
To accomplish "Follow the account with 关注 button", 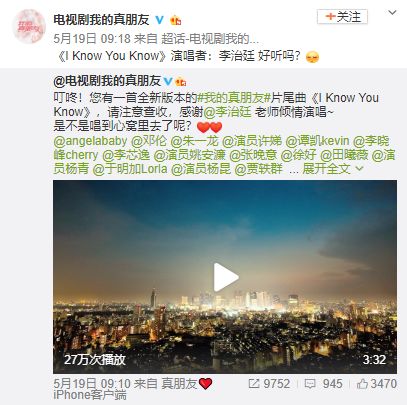I will (x=342, y=17).
